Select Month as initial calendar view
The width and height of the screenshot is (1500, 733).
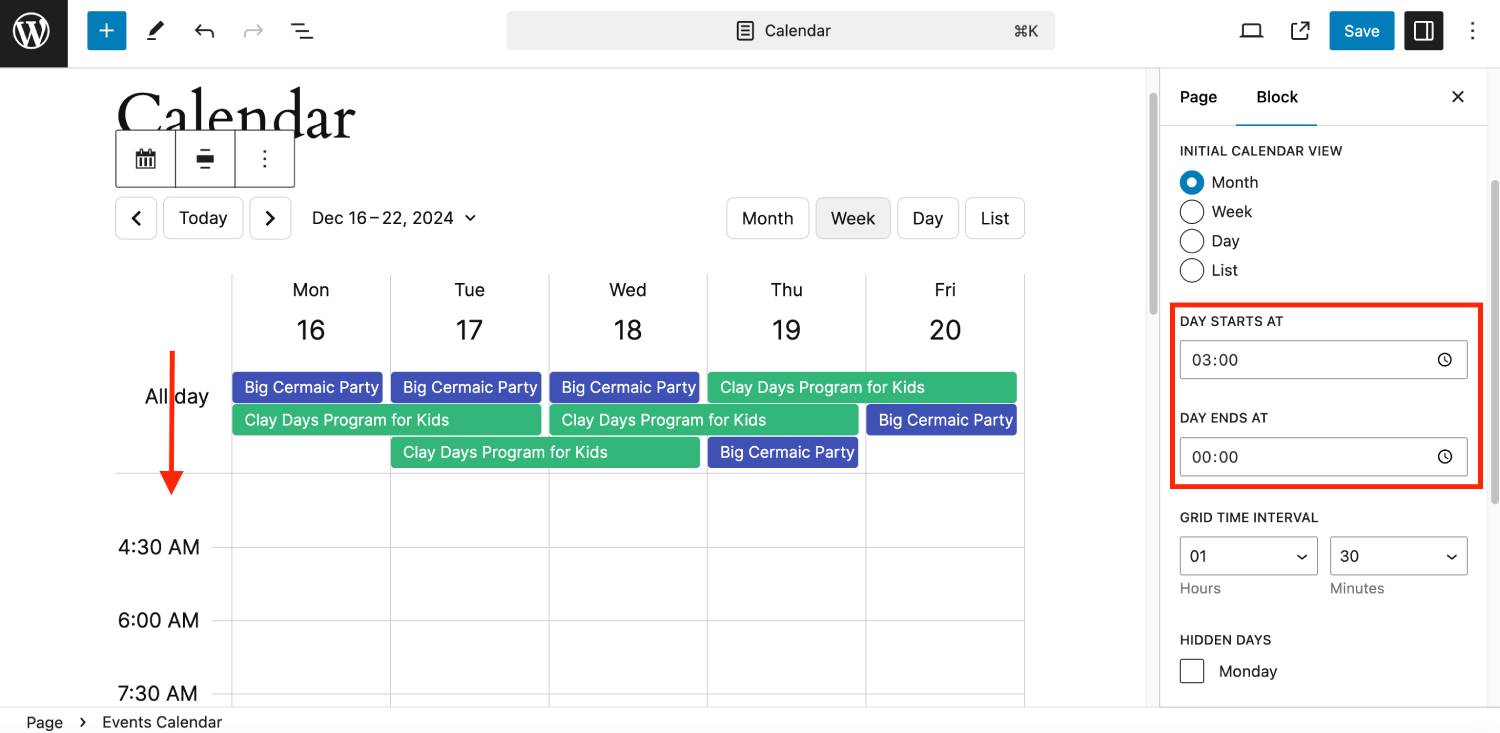1192,183
